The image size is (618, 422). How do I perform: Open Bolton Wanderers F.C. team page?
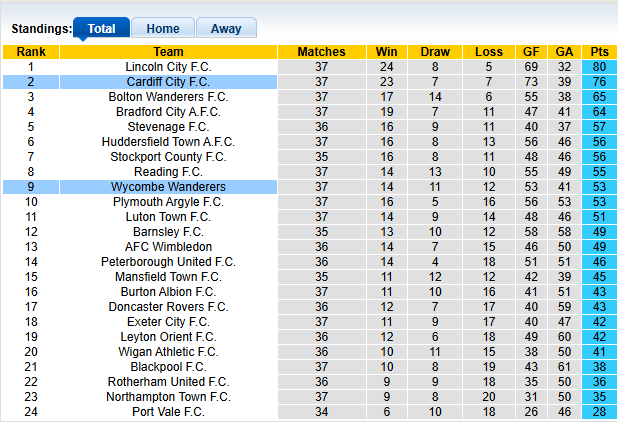[x=168, y=97]
